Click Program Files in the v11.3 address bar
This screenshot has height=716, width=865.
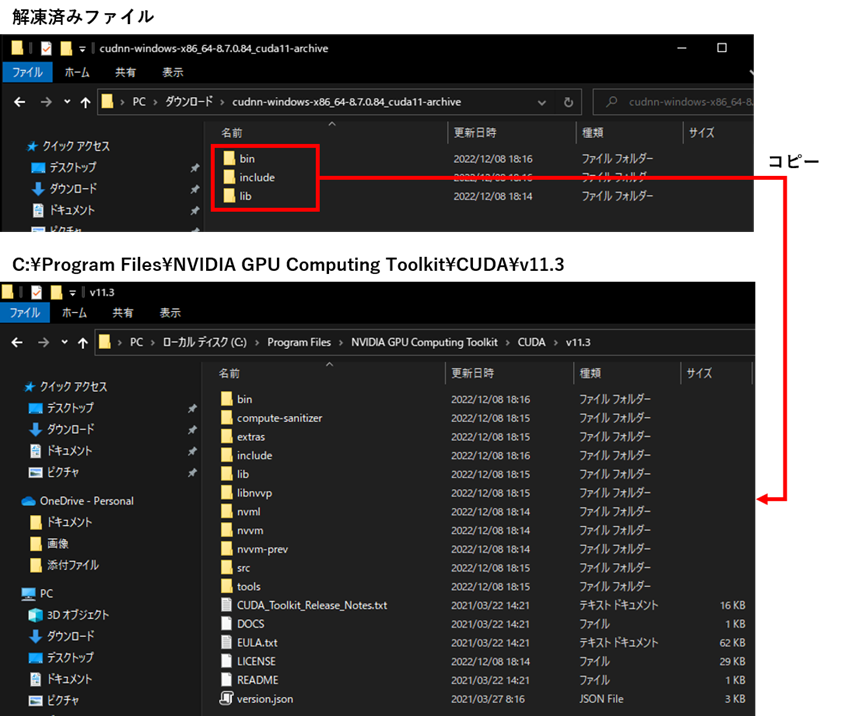tap(299, 343)
